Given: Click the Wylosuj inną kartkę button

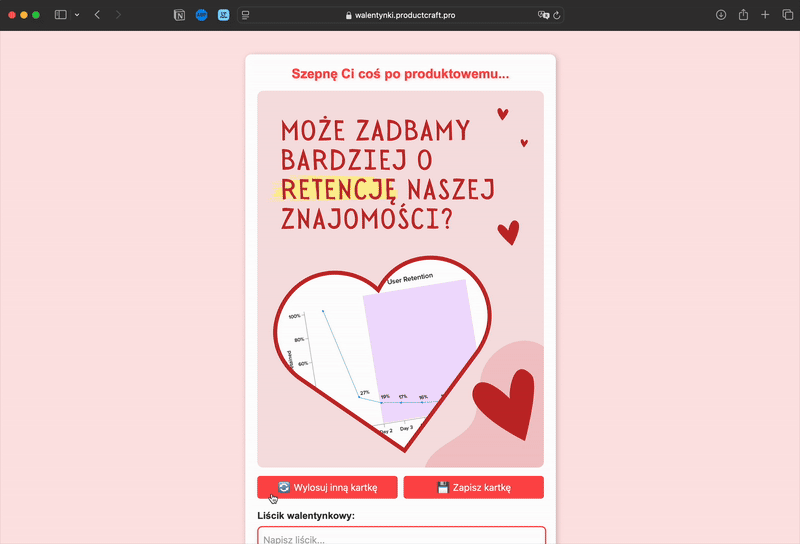Looking at the screenshot, I should click(328, 487).
